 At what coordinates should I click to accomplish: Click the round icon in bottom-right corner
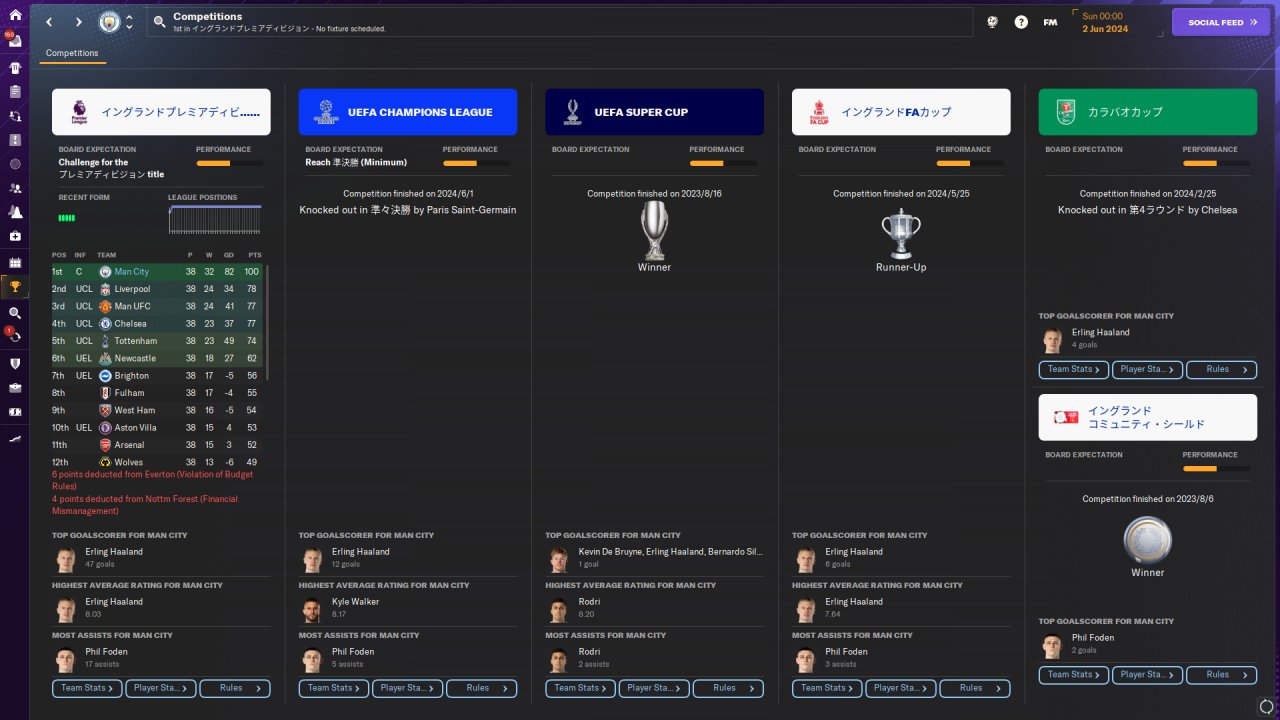click(1266, 707)
